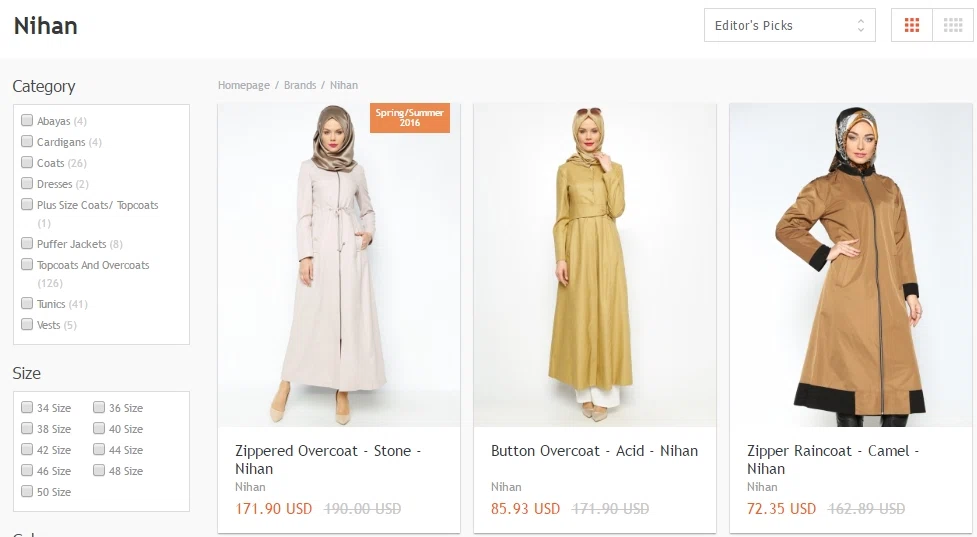
Task: Open the Brands breadcrumb link
Action: click(300, 85)
